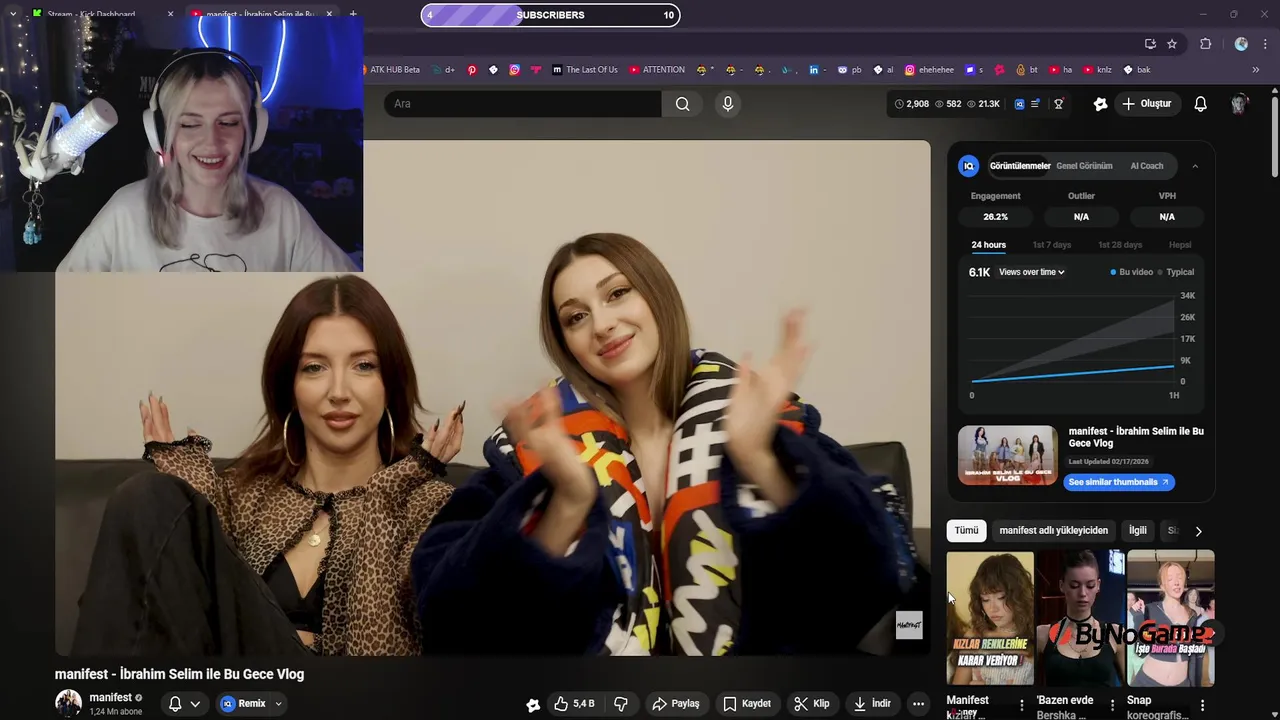This screenshot has width=1280, height=720.
Task: Open the YouTube account avatar menu
Action: [1240, 104]
